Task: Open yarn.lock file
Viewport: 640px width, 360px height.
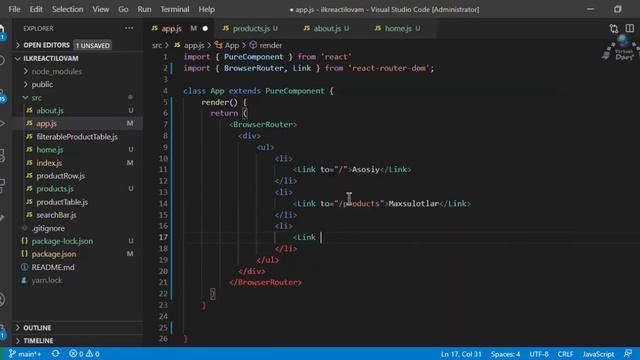Action: tap(78, 280)
